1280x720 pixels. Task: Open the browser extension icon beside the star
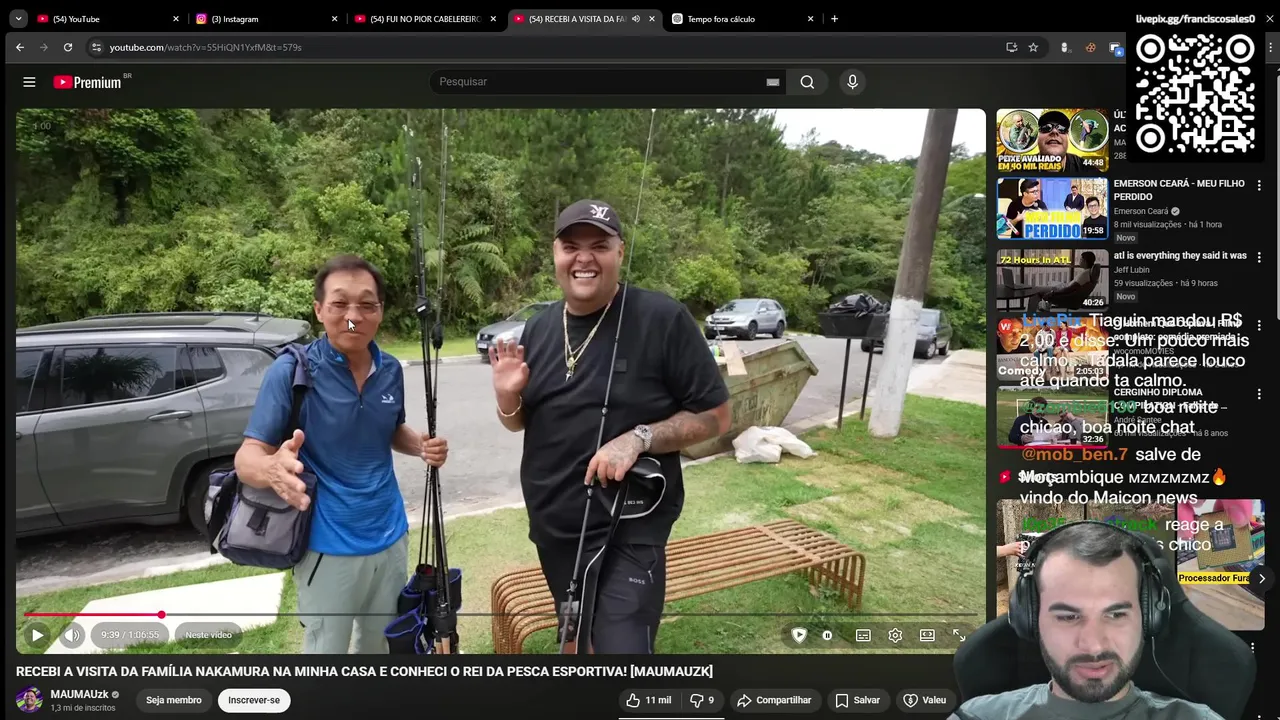coord(1065,47)
